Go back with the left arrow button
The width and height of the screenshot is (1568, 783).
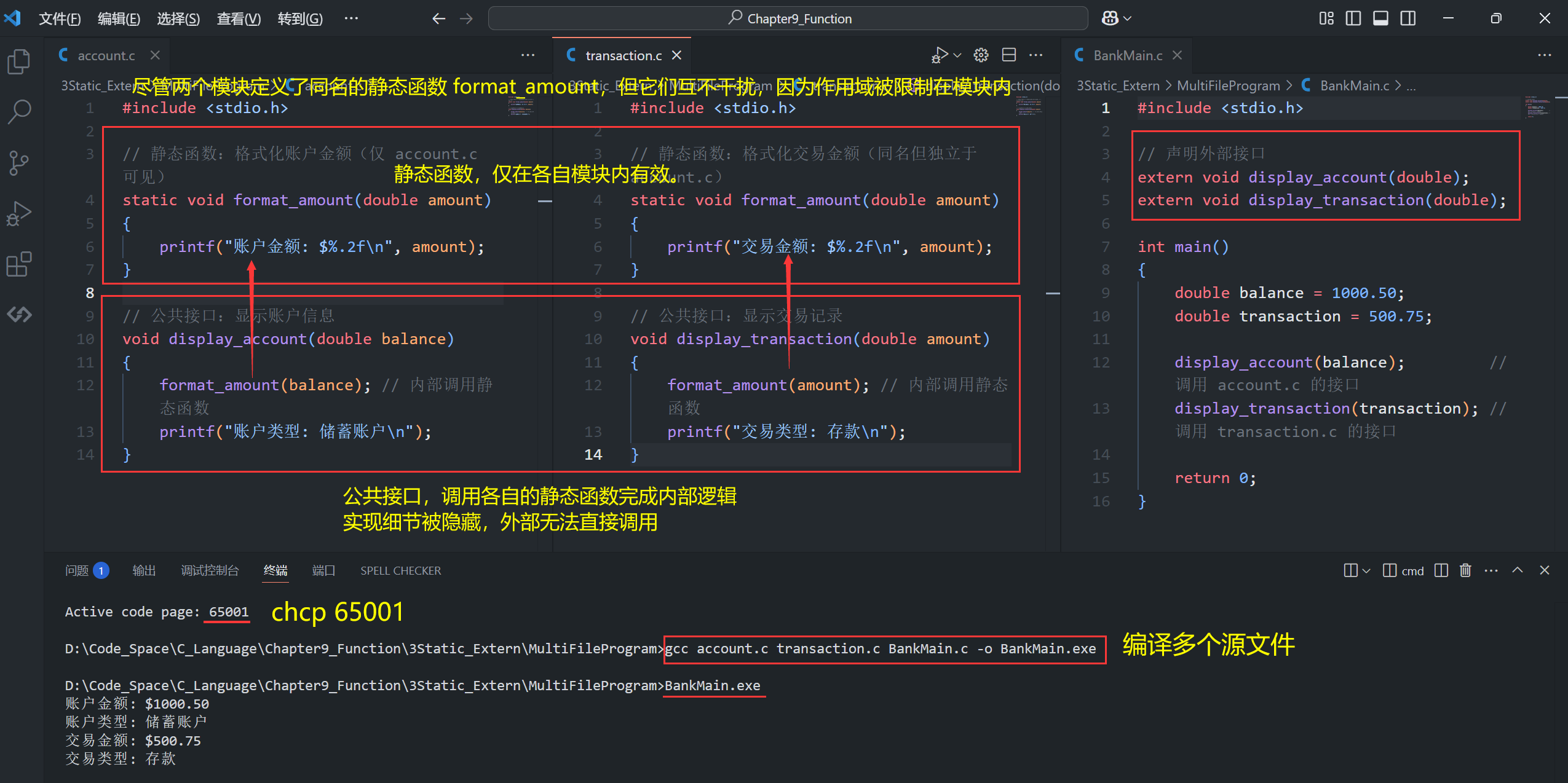438,18
